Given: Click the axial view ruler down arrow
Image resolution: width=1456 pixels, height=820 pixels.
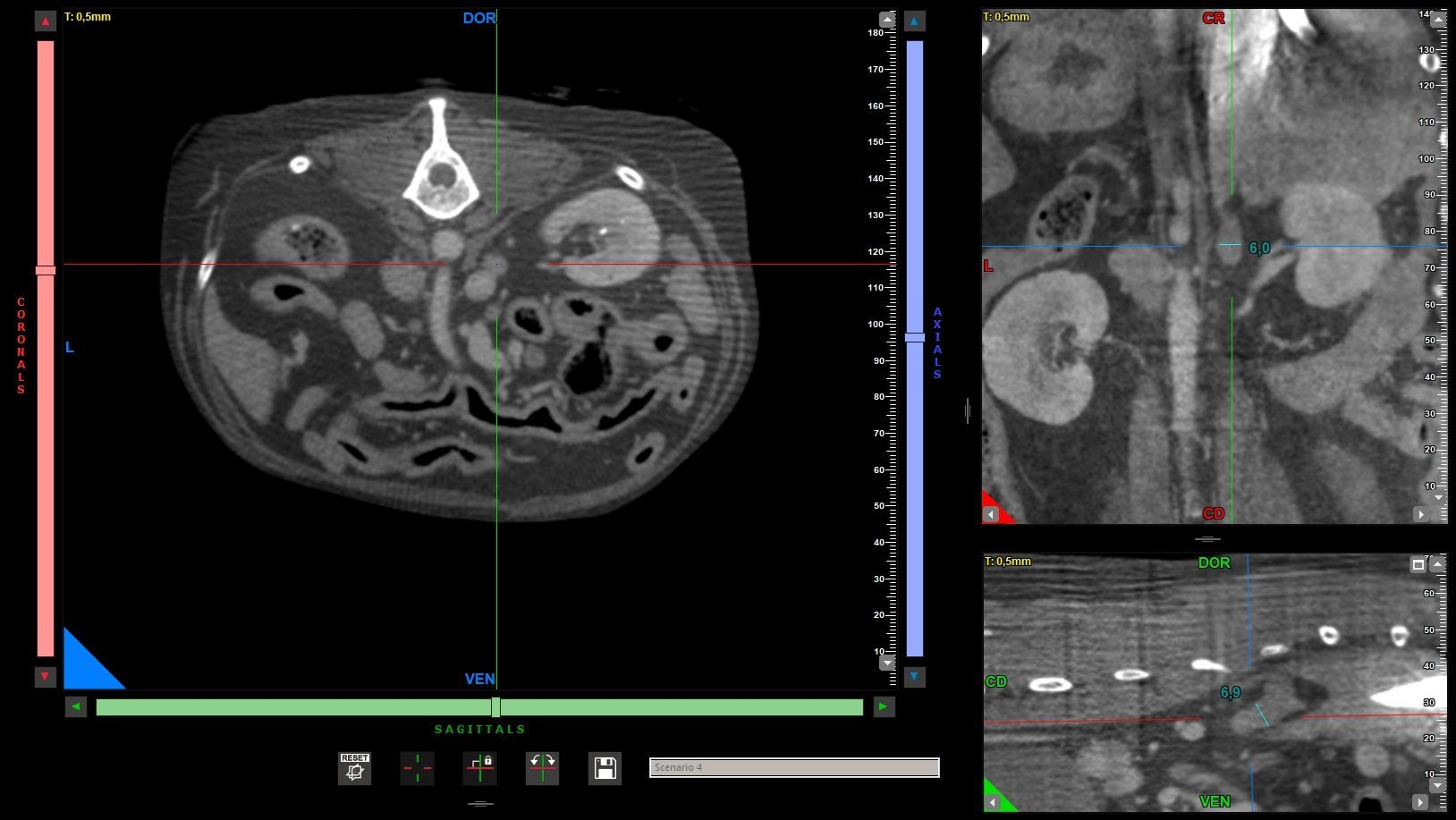Looking at the screenshot, I should [887, 663].
